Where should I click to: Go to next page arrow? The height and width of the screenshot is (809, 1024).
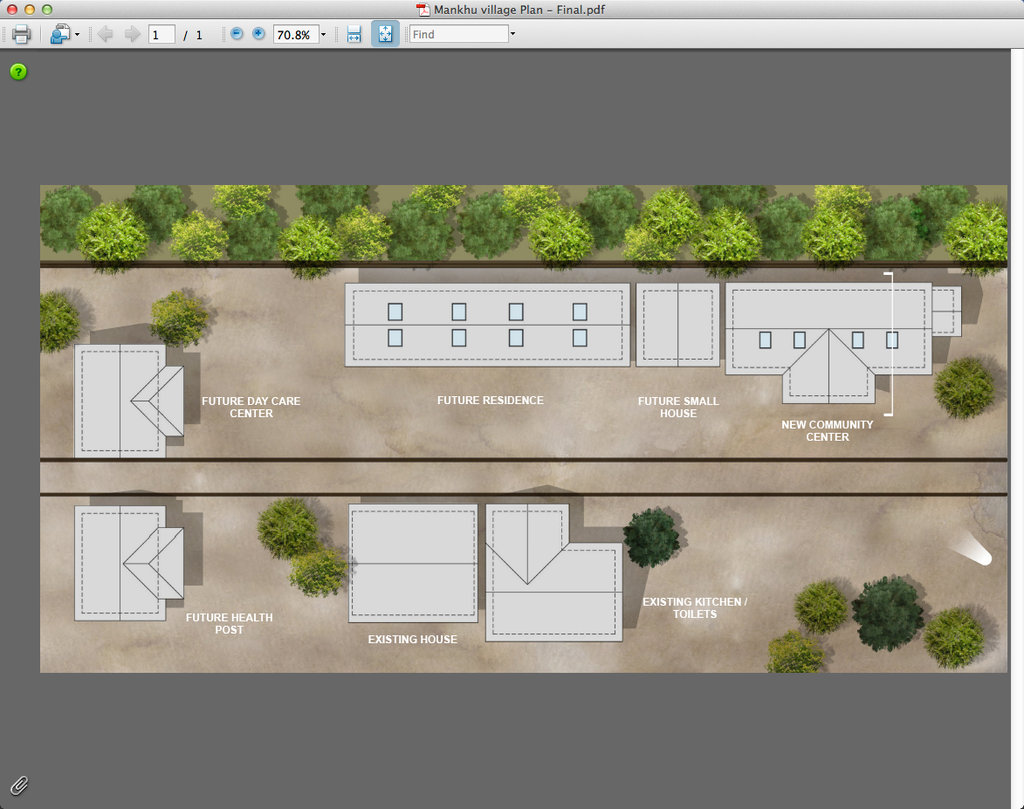(133, 34)
